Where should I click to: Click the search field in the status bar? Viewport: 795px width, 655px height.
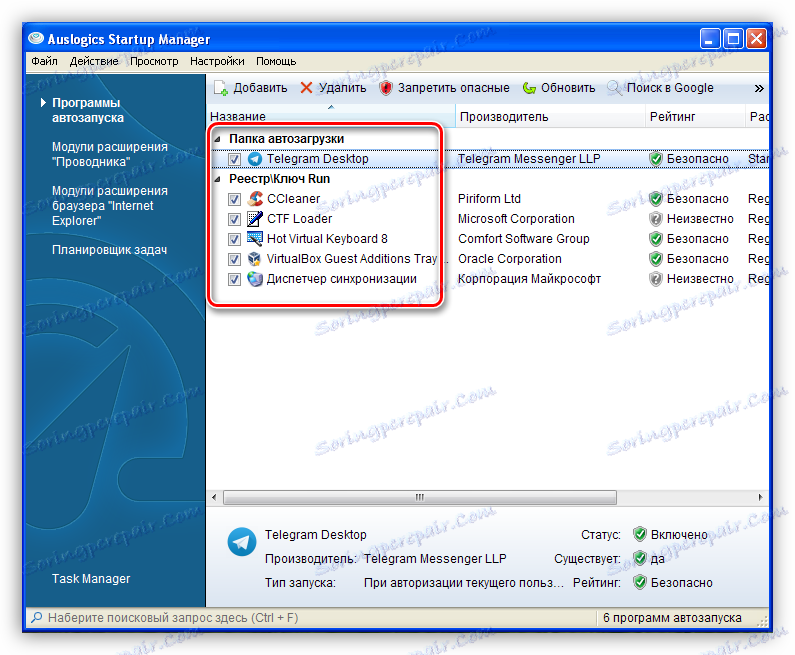pos(312,618)
